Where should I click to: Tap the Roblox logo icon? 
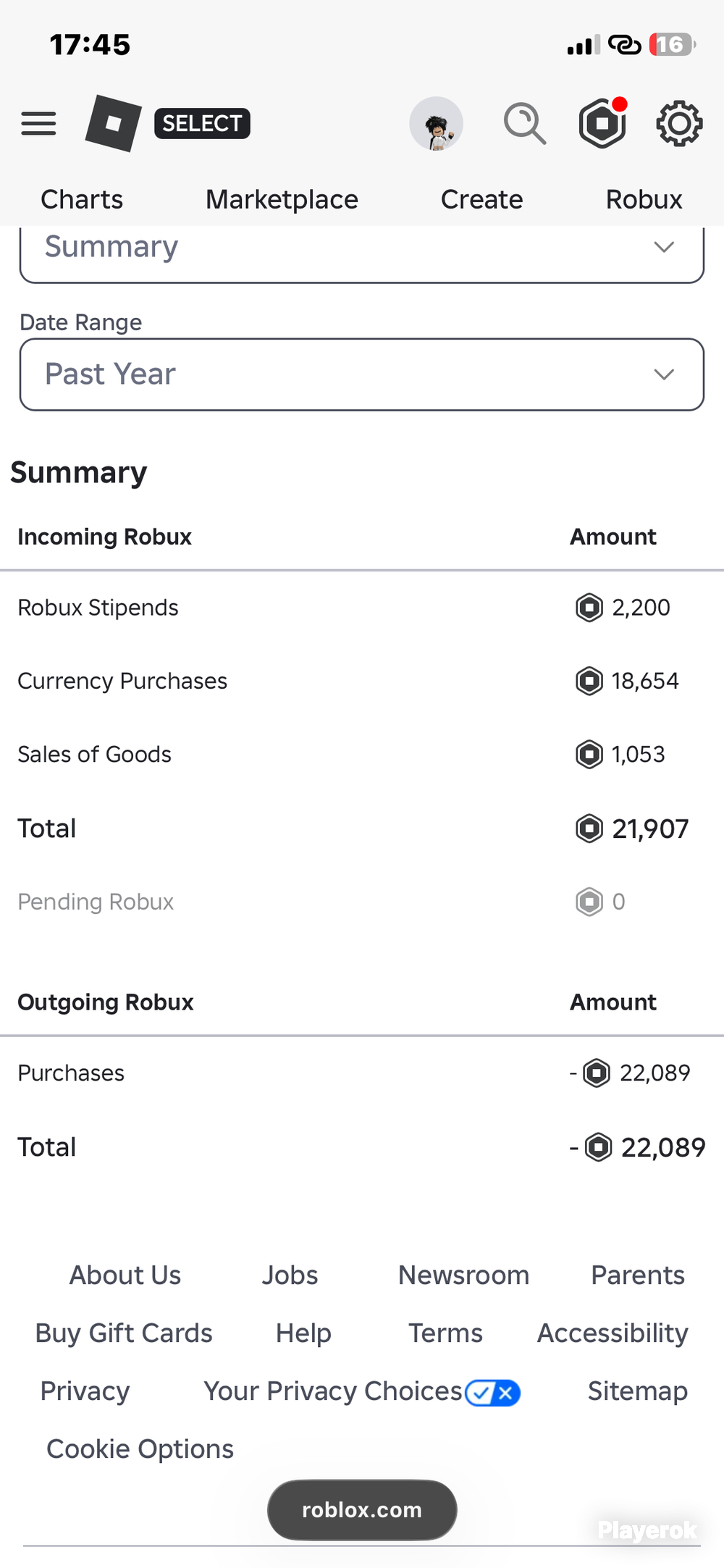point(114,123)
